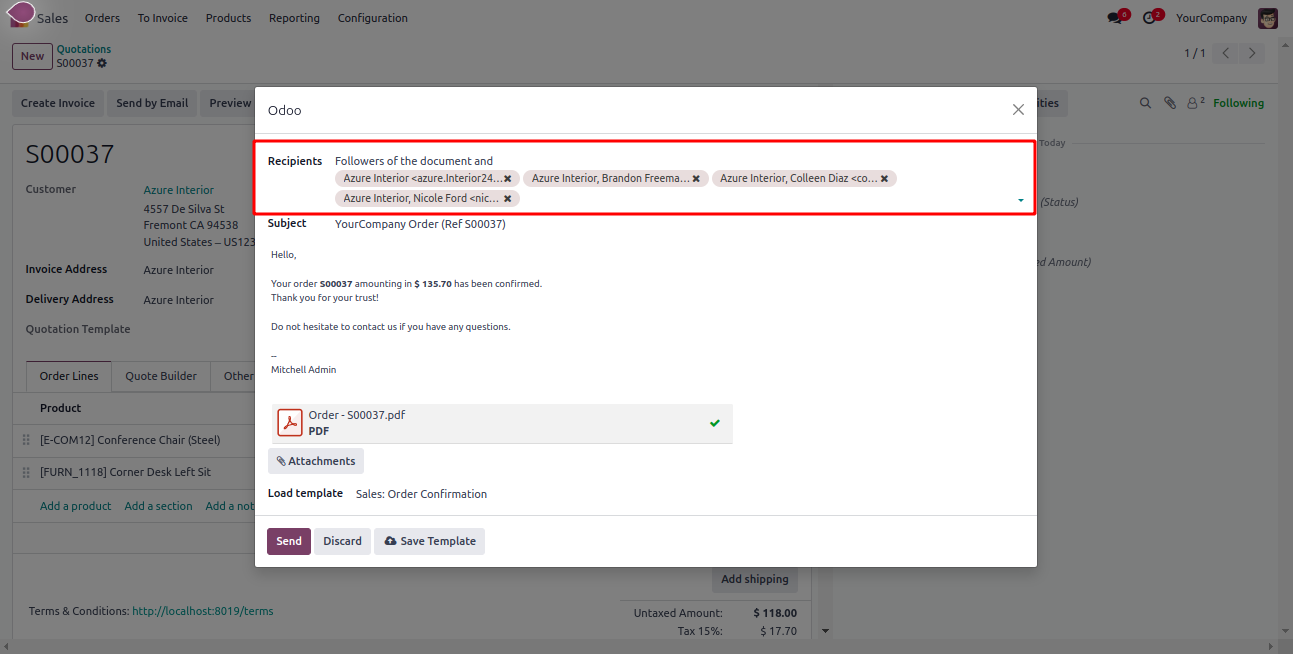The height and width of the screenshot is (654, 1293).
Task: Select [FURN_1118] Corner Desk Left Sit row
Action: click(135, 472)
